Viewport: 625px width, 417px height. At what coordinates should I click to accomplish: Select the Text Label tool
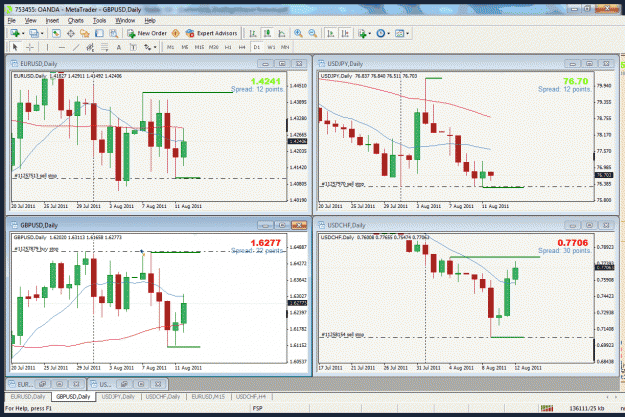(x=133, y=47)
